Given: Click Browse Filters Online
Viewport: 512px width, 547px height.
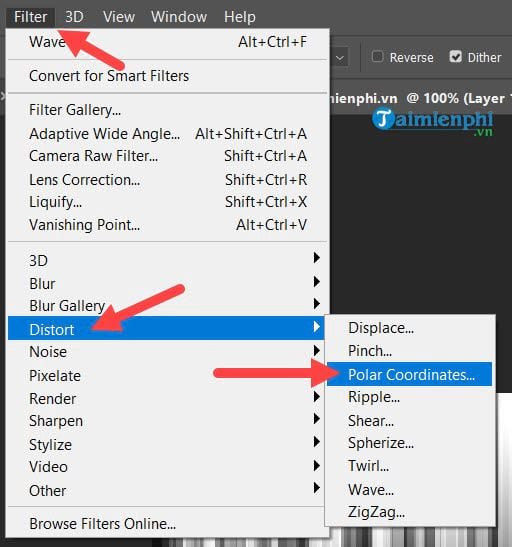Looking at the screenshot, I should [103, 524].
